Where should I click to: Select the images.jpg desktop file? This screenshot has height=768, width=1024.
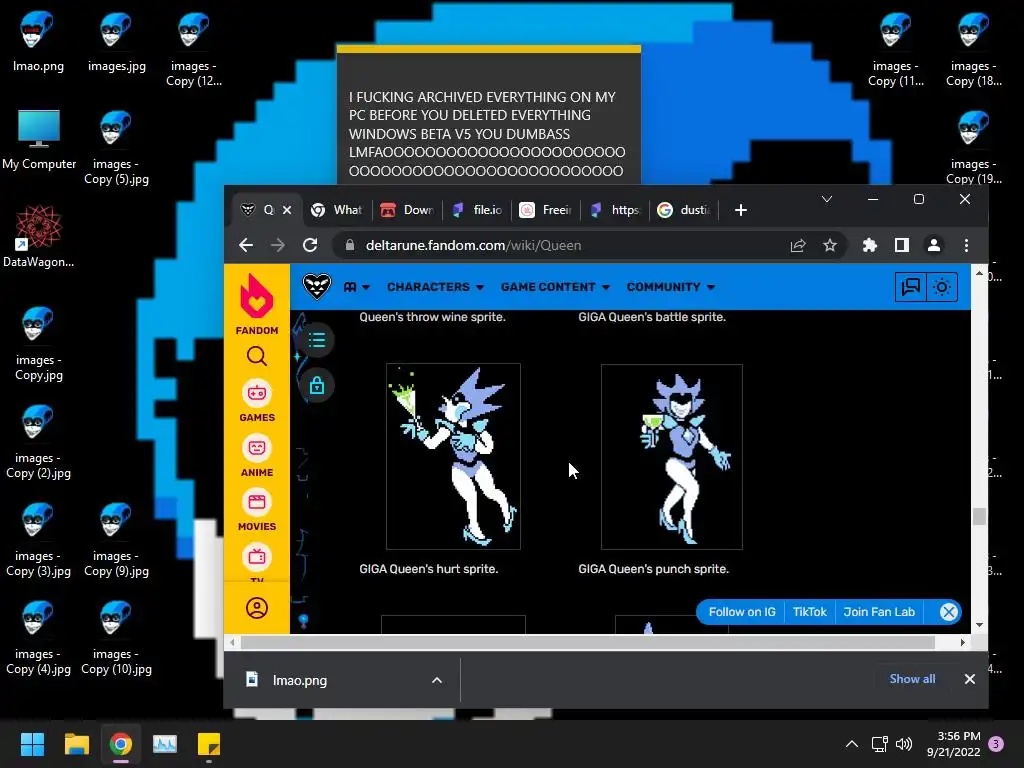(116, 42)
